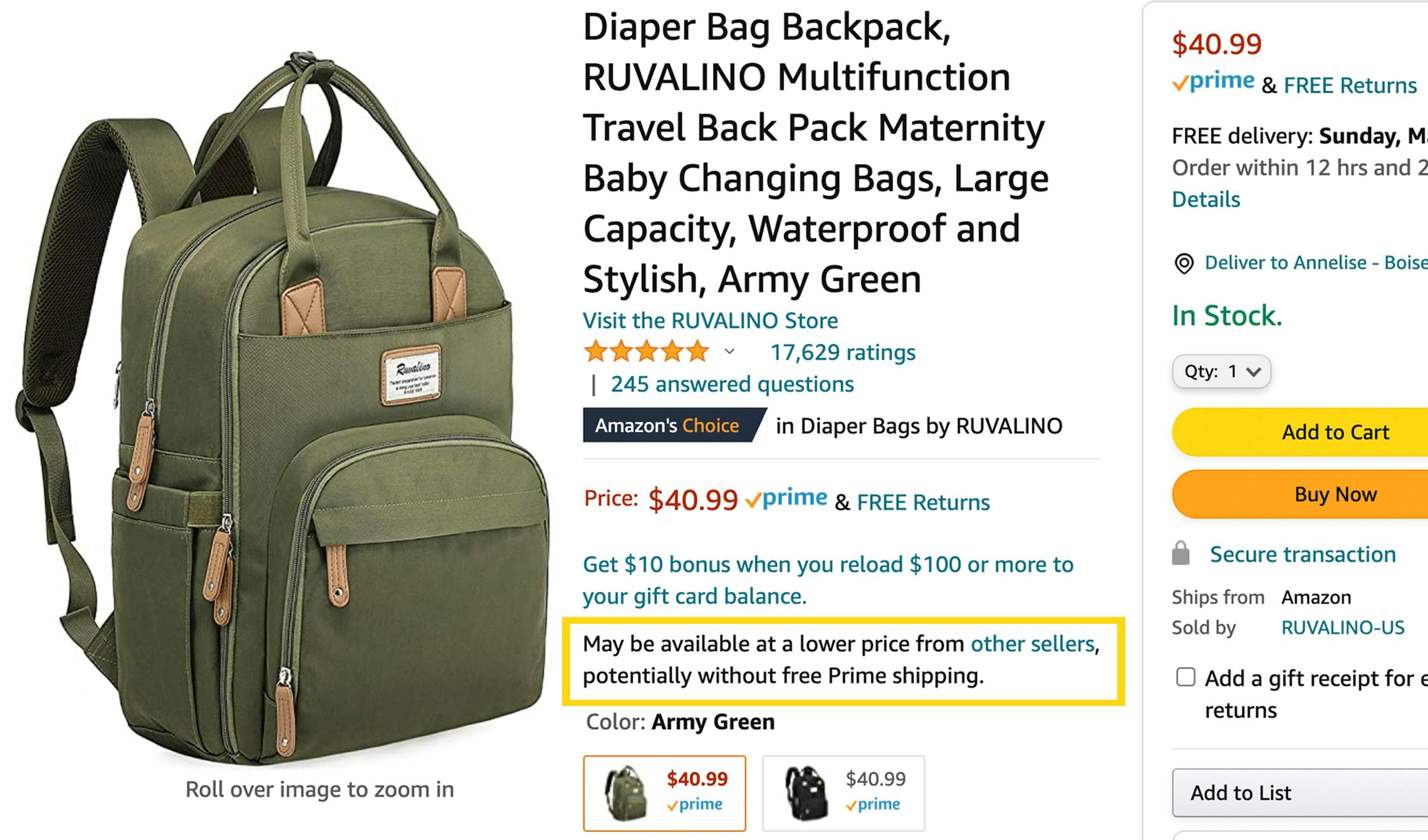This screenshot has width=1428, height=840.
Task: Click the location pin icon beside Deliver to
Action: tap(1183, 264)
